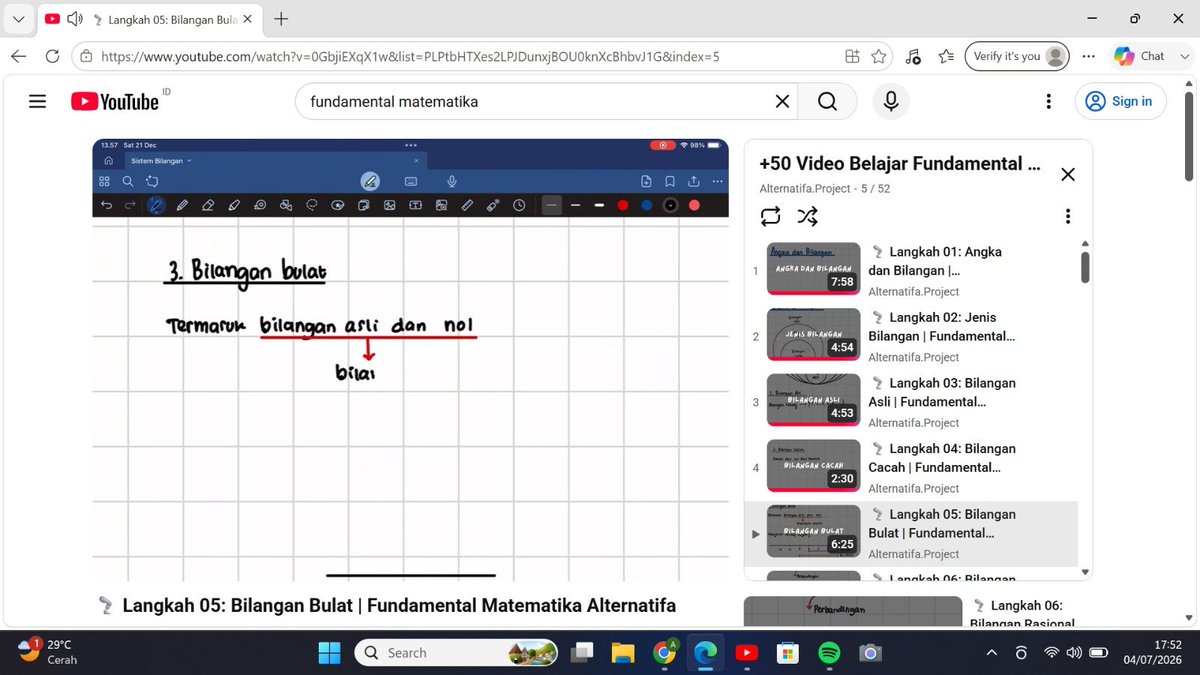This screenshot has height=675, width=1200.
Task: Click the blue color swatch in the video
Action: point(647,205)
